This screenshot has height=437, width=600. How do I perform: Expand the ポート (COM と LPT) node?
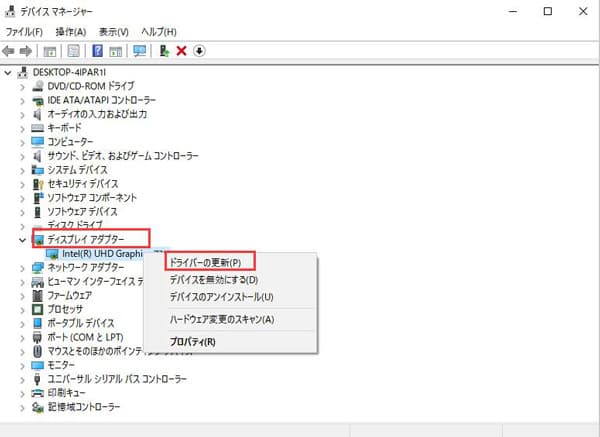click(x=22, y=338)
